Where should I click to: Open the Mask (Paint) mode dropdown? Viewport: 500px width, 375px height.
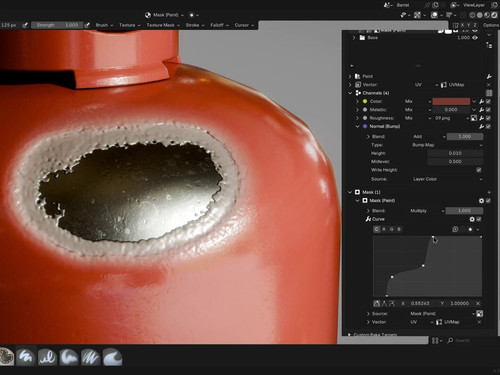tap(164, 15)
